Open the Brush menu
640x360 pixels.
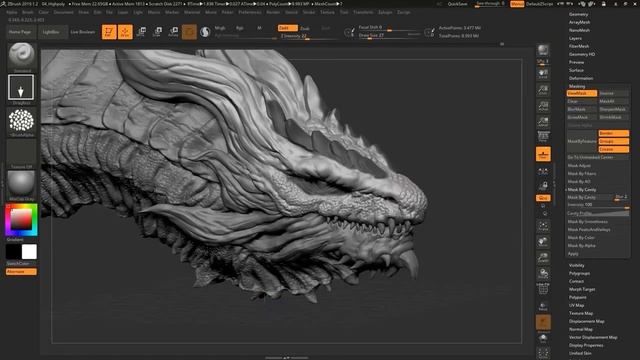(x=28, y=12)
